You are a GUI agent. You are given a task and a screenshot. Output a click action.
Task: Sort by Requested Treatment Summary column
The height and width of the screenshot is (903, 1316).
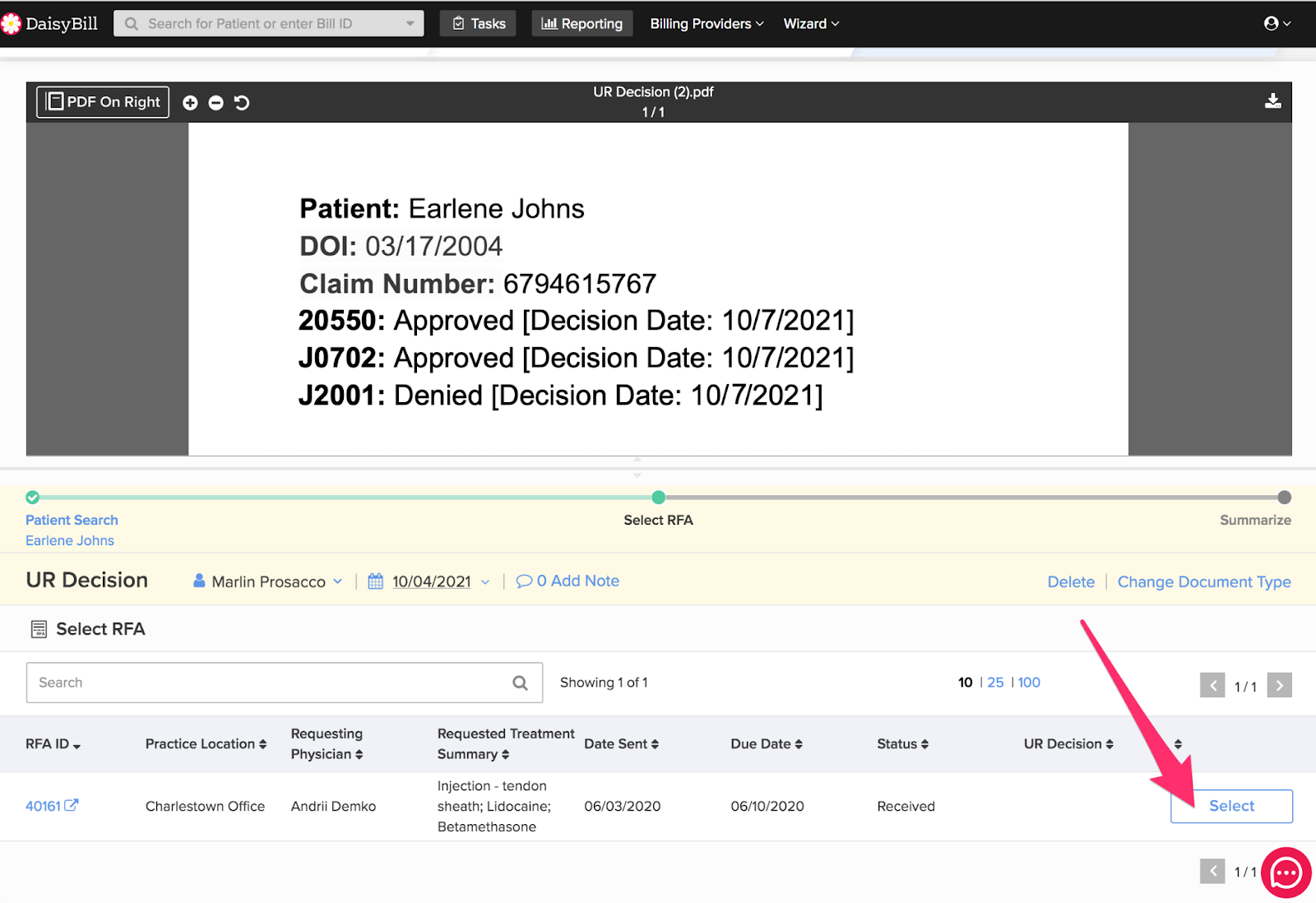tap(506, 744)
